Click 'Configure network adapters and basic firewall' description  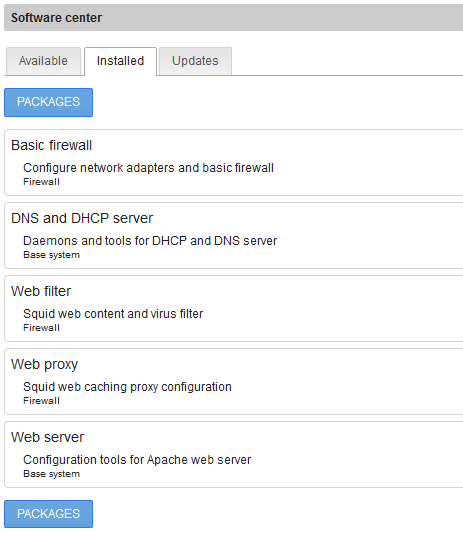click(148, 168)
